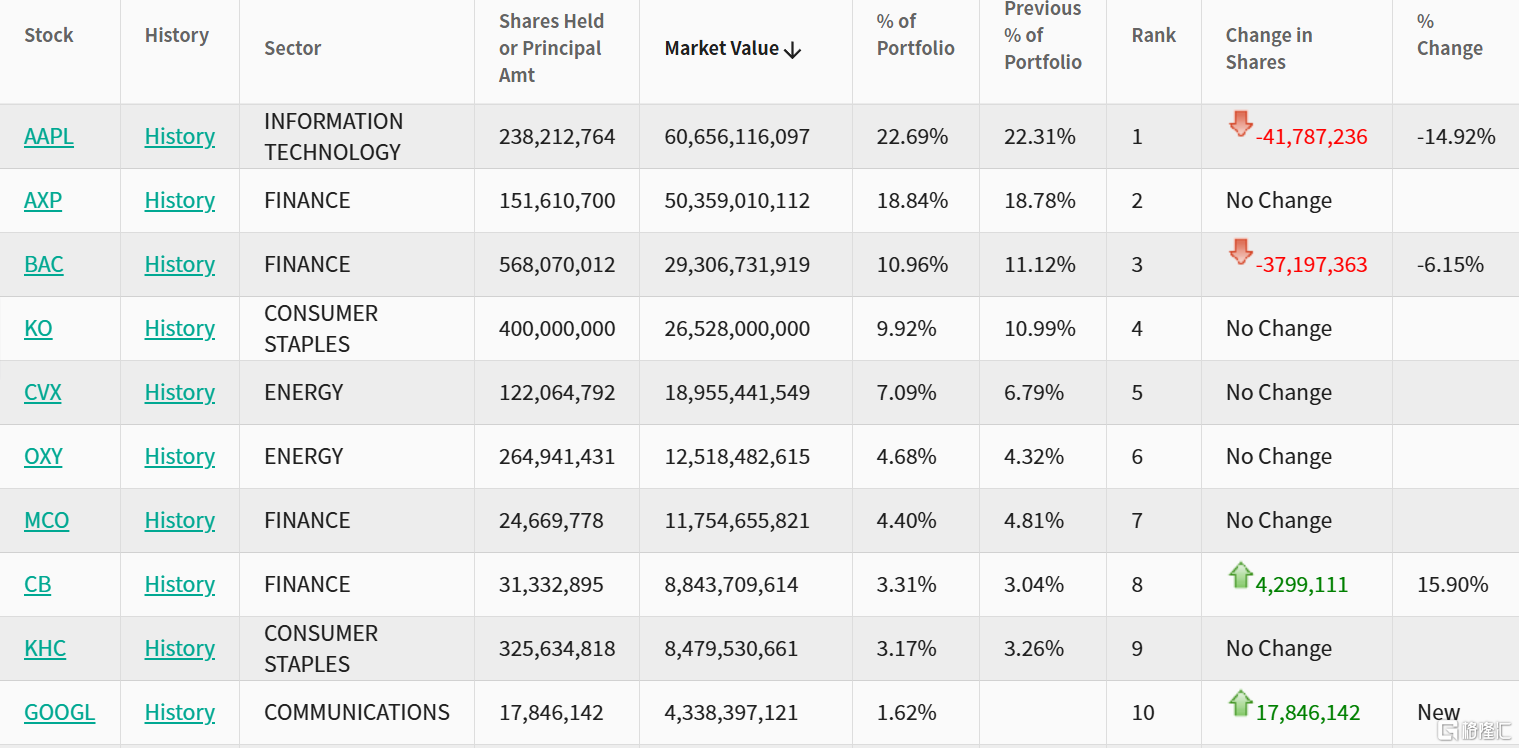
Task: Click the Market Value sort arrow
Action: coord(793,50)
